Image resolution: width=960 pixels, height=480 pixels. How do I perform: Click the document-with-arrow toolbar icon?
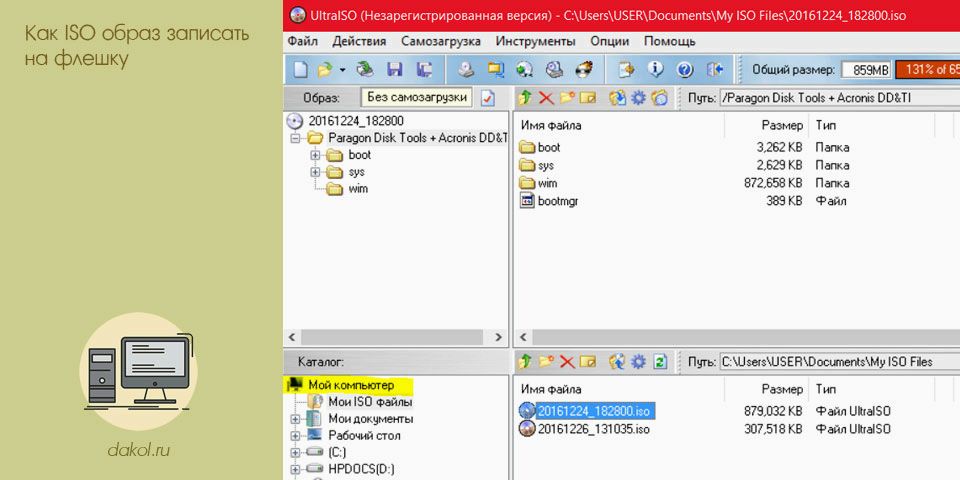(626, 69)
